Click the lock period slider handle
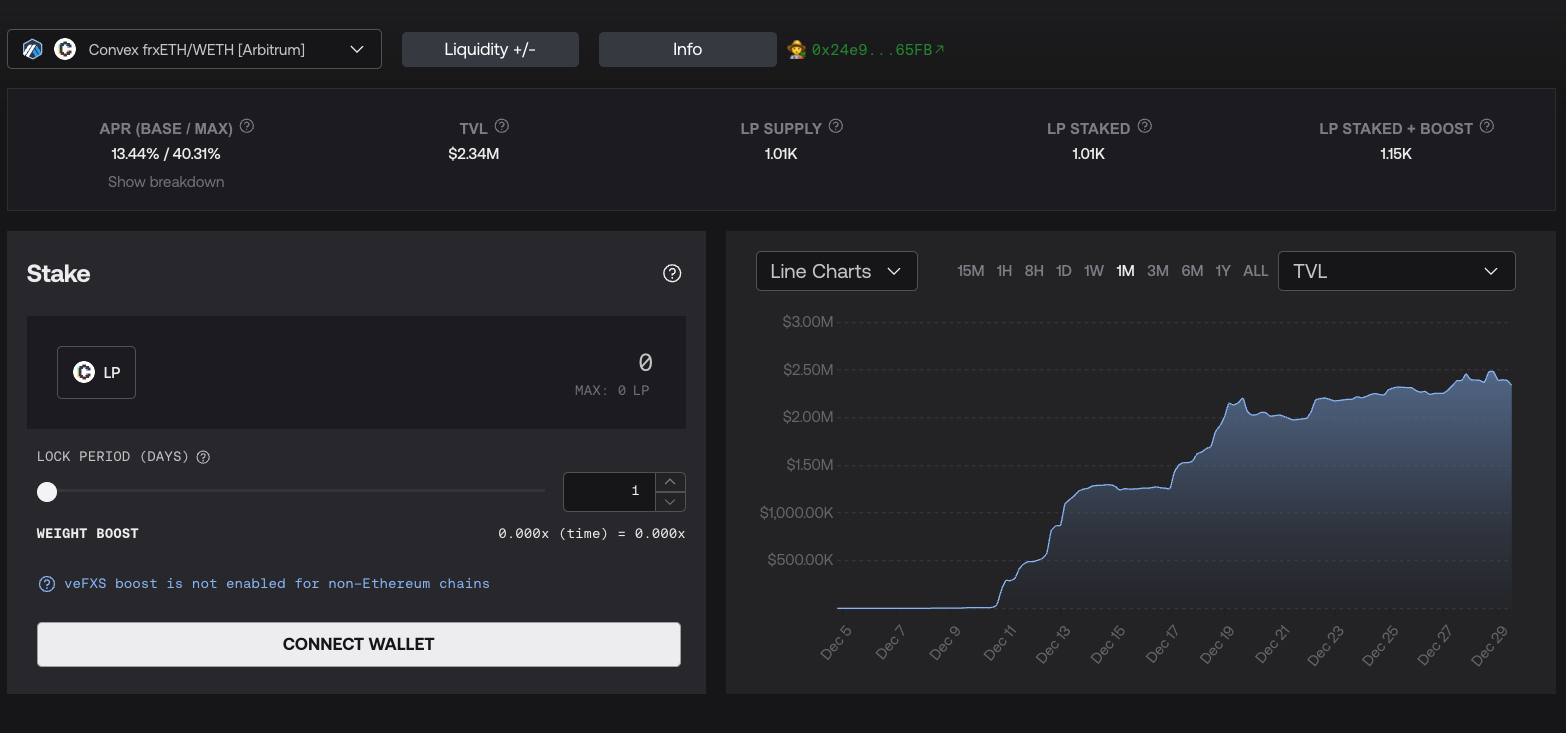 (x=47, y=491)
